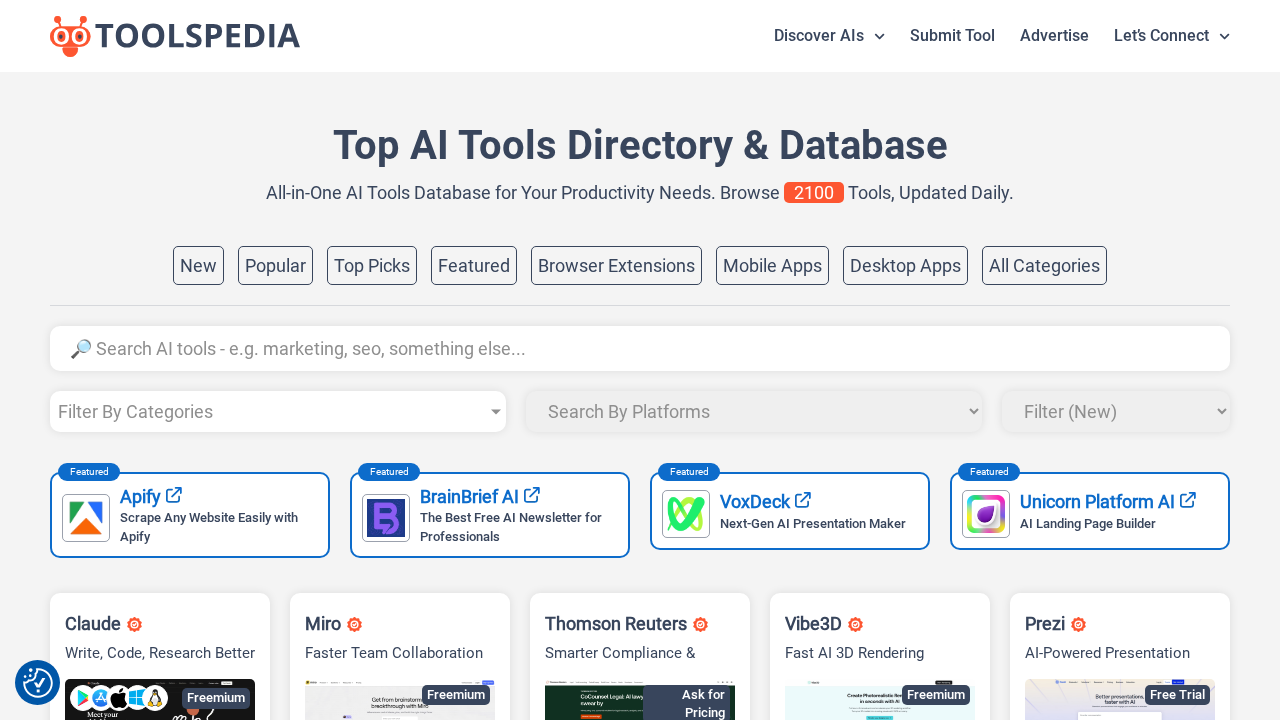Select the Browser Extensions filter
1280x720 pixels.
[616, 265]
